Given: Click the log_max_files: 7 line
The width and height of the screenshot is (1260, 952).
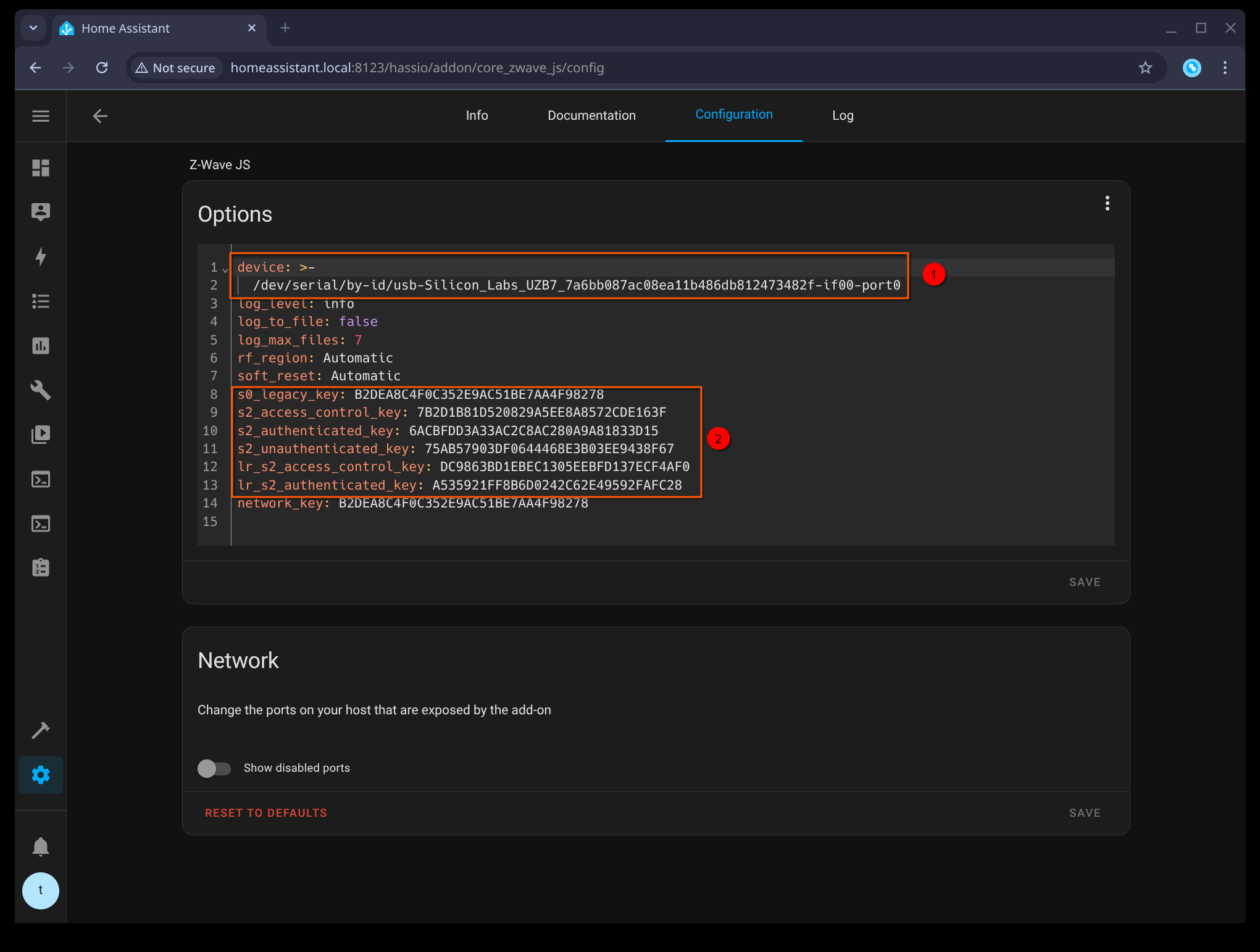Looking at the screenshot, I should 299,340.
